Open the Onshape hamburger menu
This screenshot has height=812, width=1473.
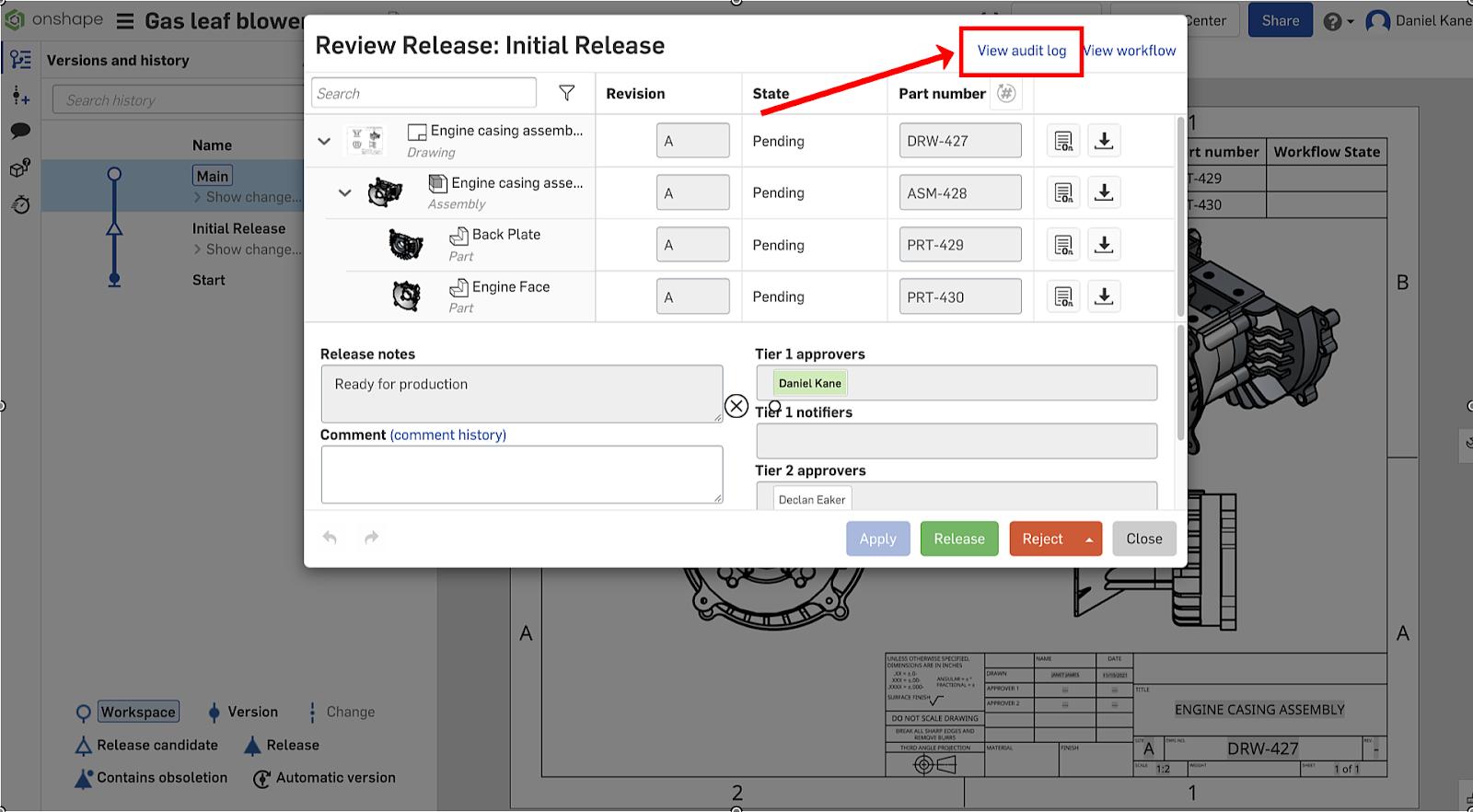125,21
